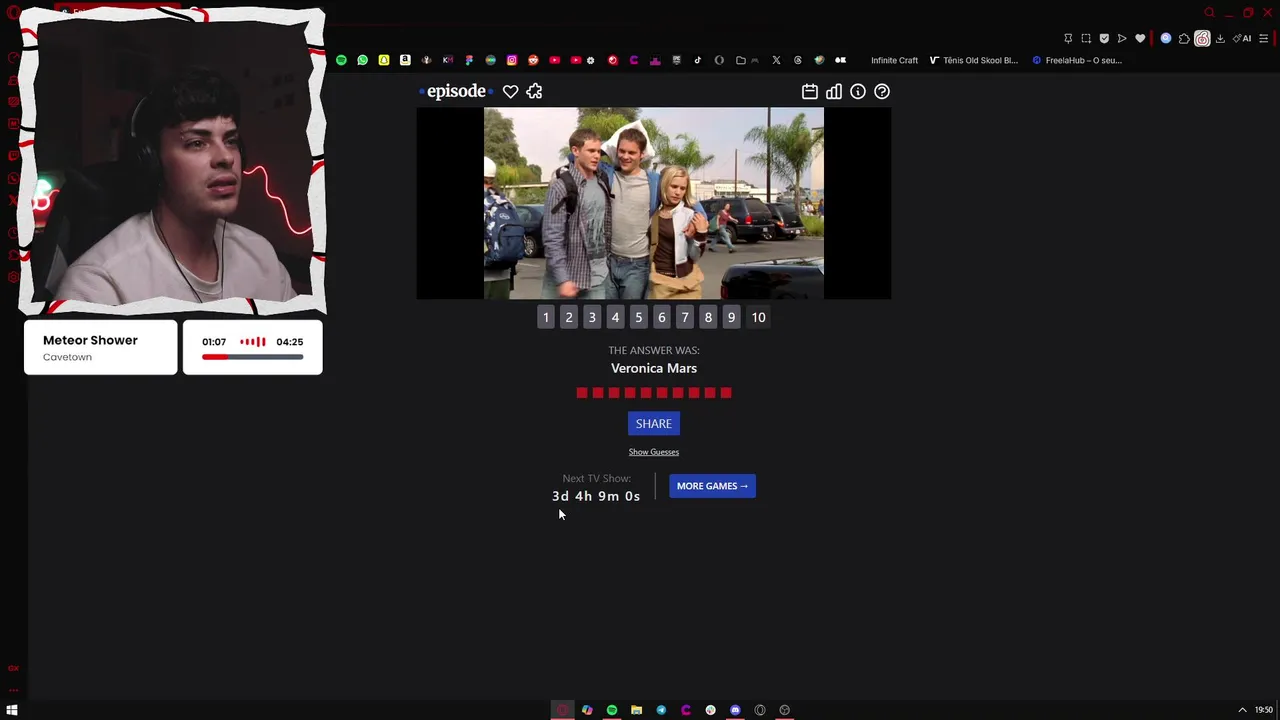Click the heart icon next to the episode logo
This screenshot has width=1280, height=720.
510,91
